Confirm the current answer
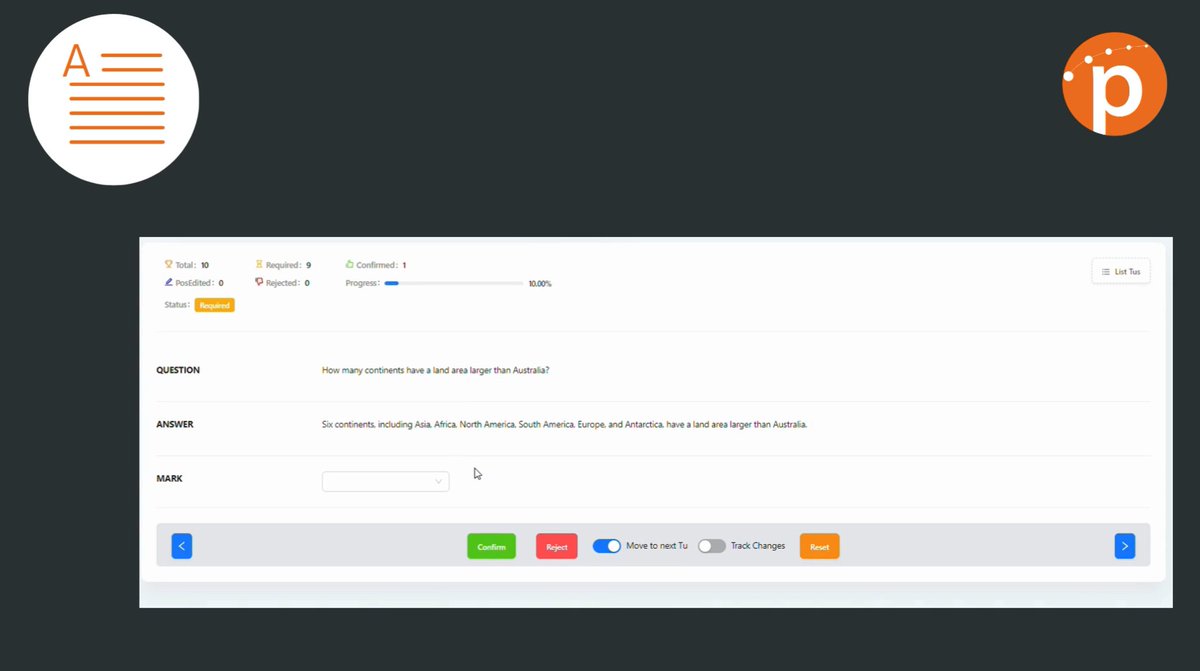This screenshot has width=1200, height=671. pyautogui.click(x=491, y=546)
